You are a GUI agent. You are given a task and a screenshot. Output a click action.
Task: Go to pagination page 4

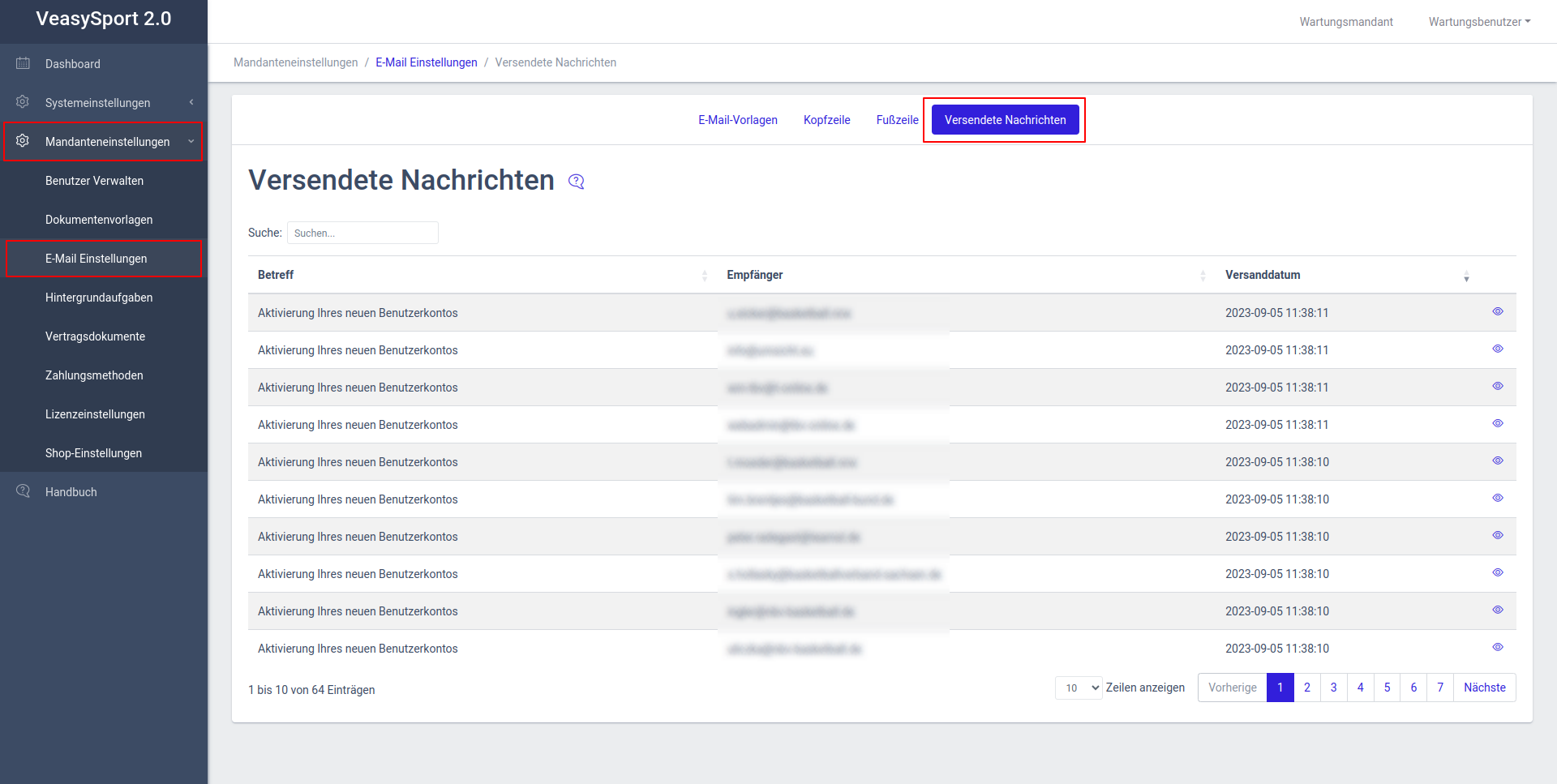1360,688
